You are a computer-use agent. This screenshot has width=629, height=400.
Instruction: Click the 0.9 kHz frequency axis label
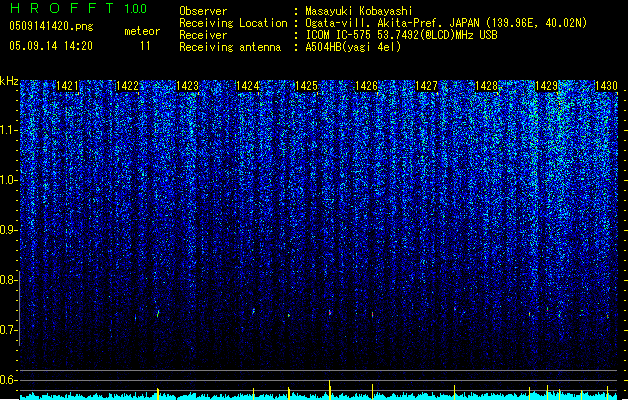9,230
